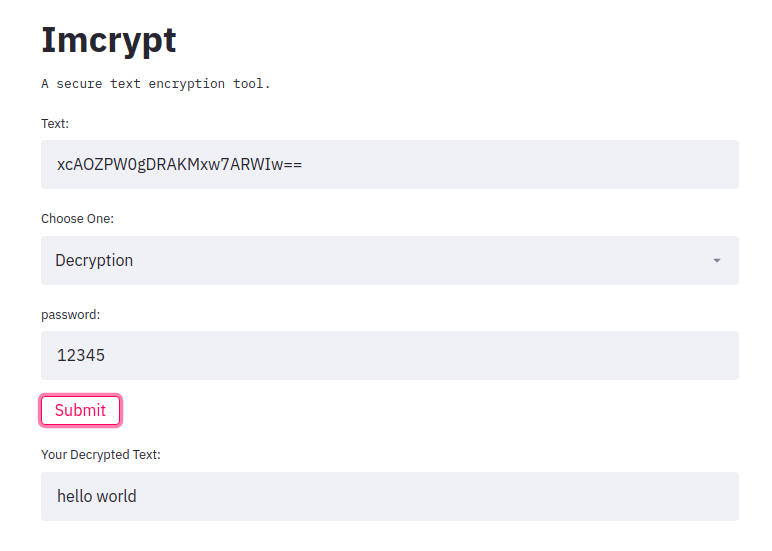772x551 pixels.
Task: Click the 'Text:' field label
Action: tap(55, 124)
